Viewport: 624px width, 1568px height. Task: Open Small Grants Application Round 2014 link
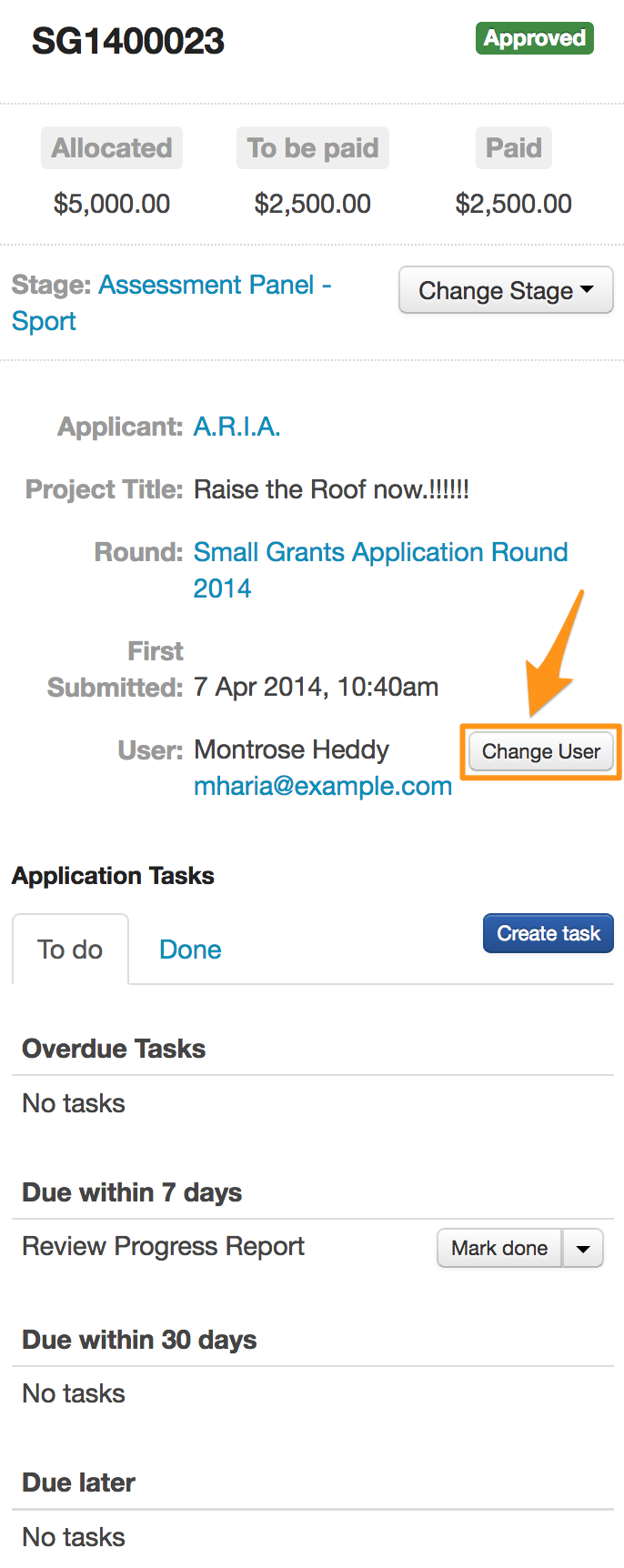(x=380, y=553)
